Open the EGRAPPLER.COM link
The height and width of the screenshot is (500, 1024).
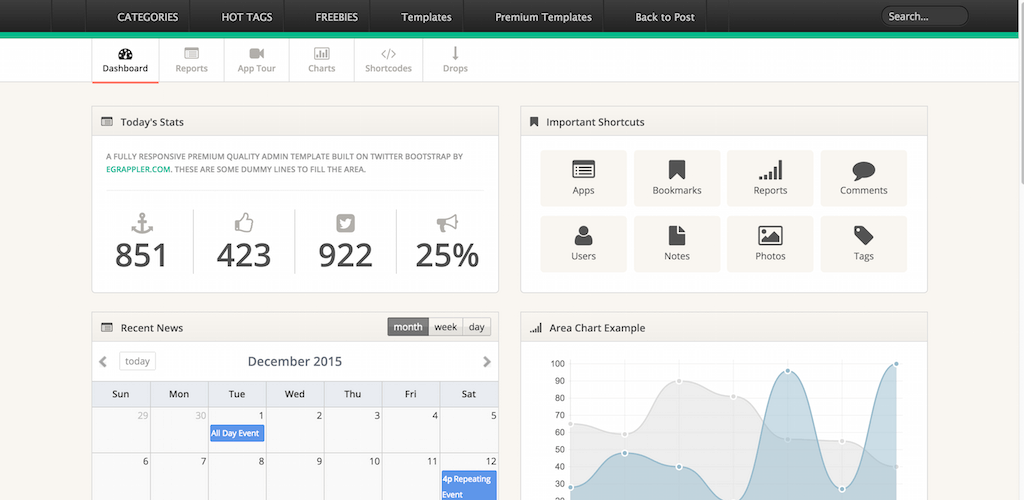139,169
